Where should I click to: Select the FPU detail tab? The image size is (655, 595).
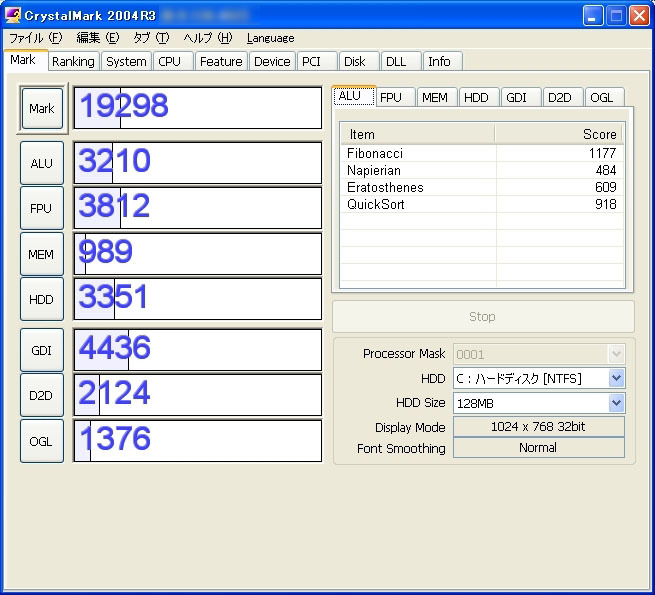[x=395, y=97]
